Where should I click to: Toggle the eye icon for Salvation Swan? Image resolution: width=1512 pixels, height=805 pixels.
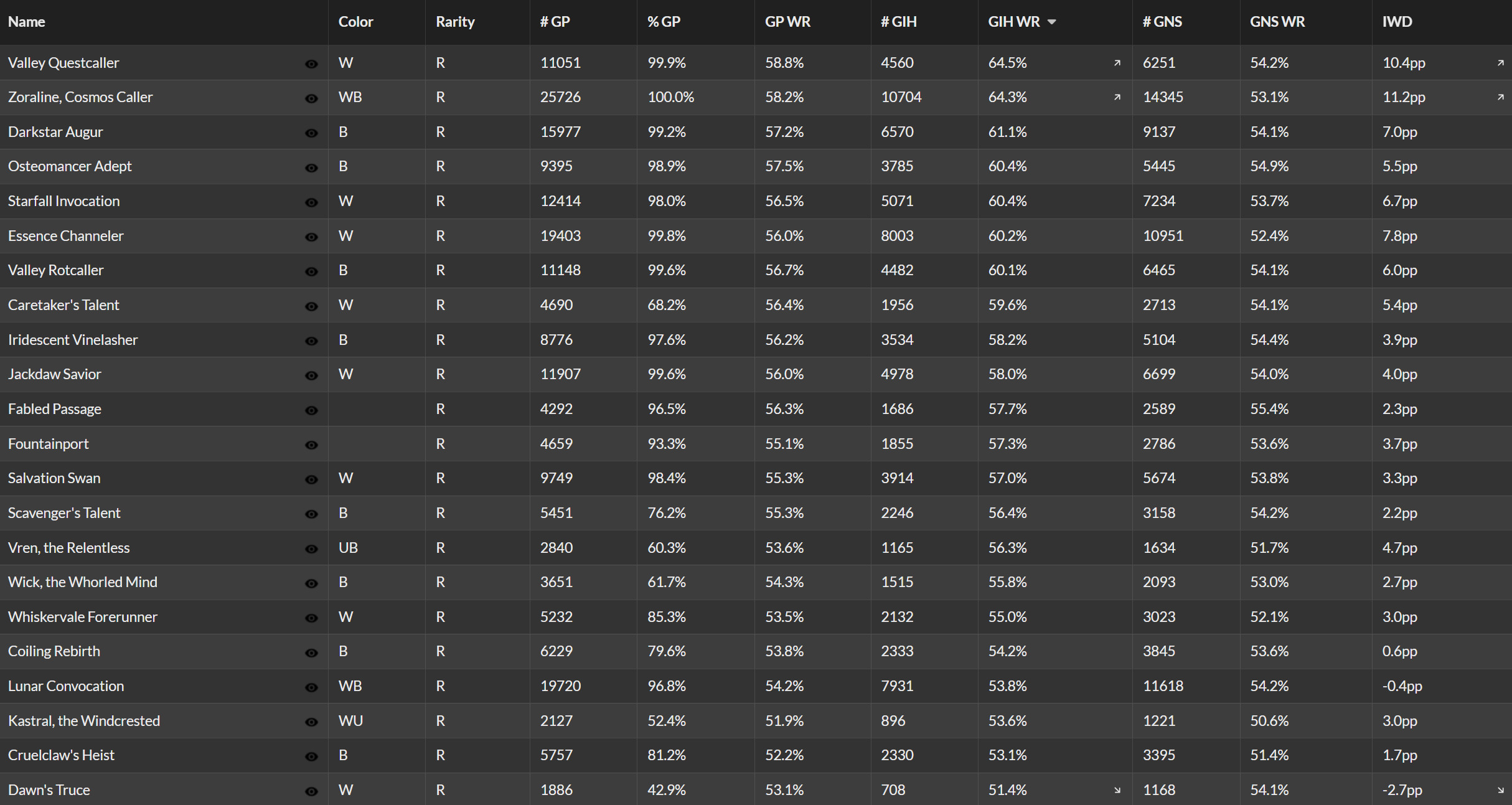pos(311,479)
